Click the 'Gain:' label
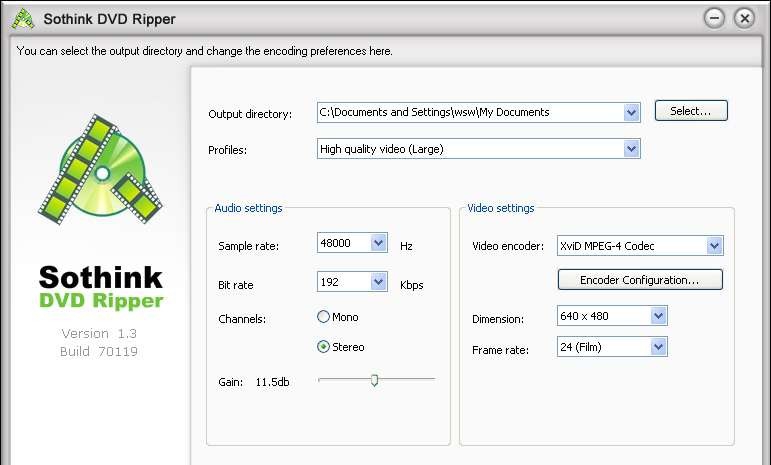The height and width of the screenshot is (465, 771). click(231, 382)
